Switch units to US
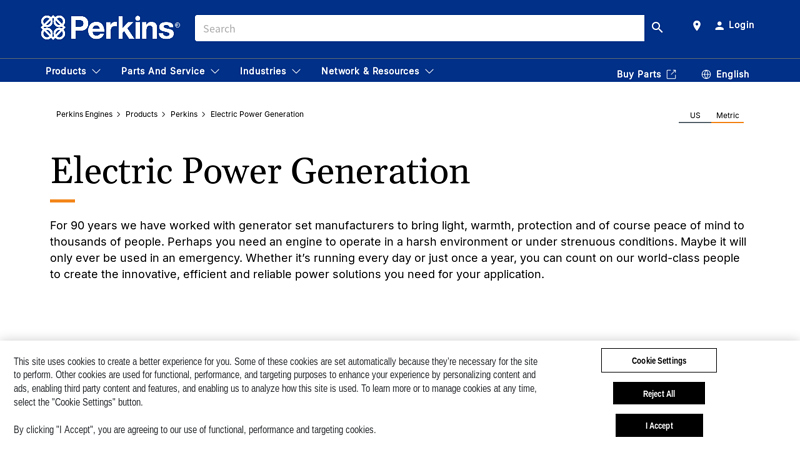 click(x=695, y=115)
